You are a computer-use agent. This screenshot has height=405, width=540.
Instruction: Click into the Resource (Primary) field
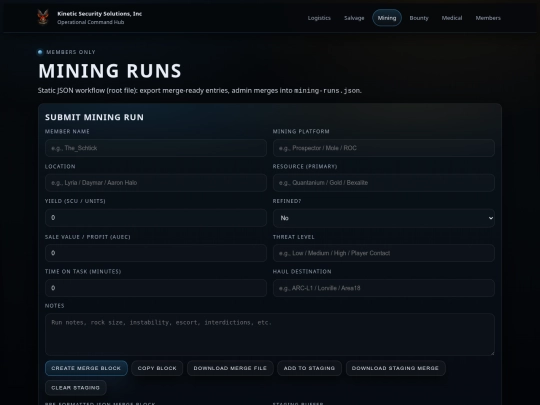(384, 183)
